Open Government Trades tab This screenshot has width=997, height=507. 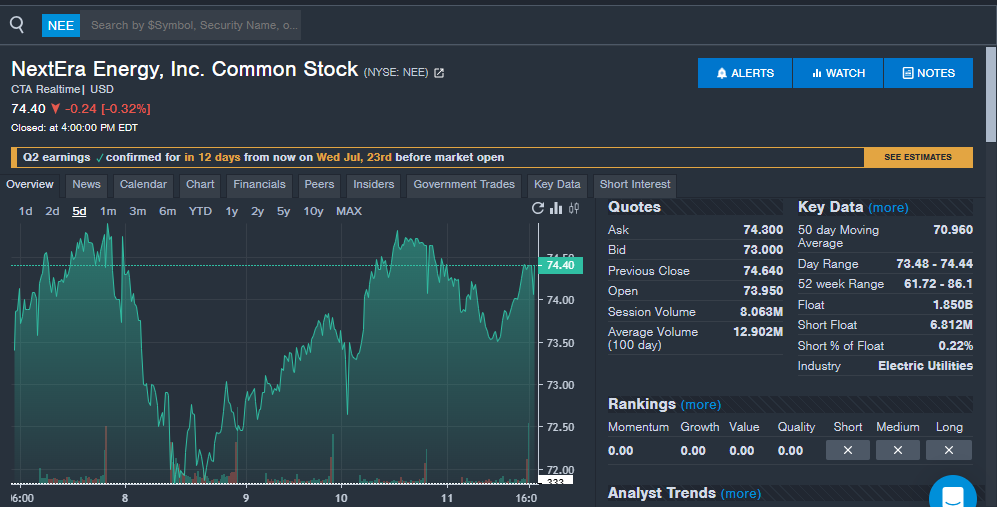[x=464, y=184]
